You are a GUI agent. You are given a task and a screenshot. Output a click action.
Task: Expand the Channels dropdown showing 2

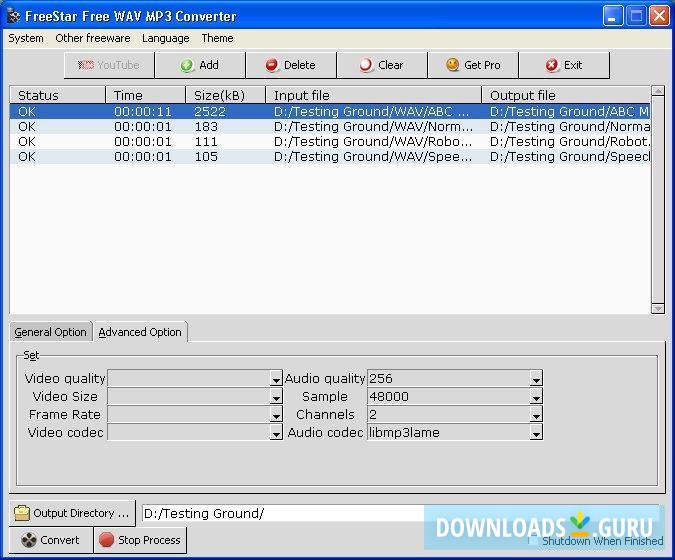point(536,415)
